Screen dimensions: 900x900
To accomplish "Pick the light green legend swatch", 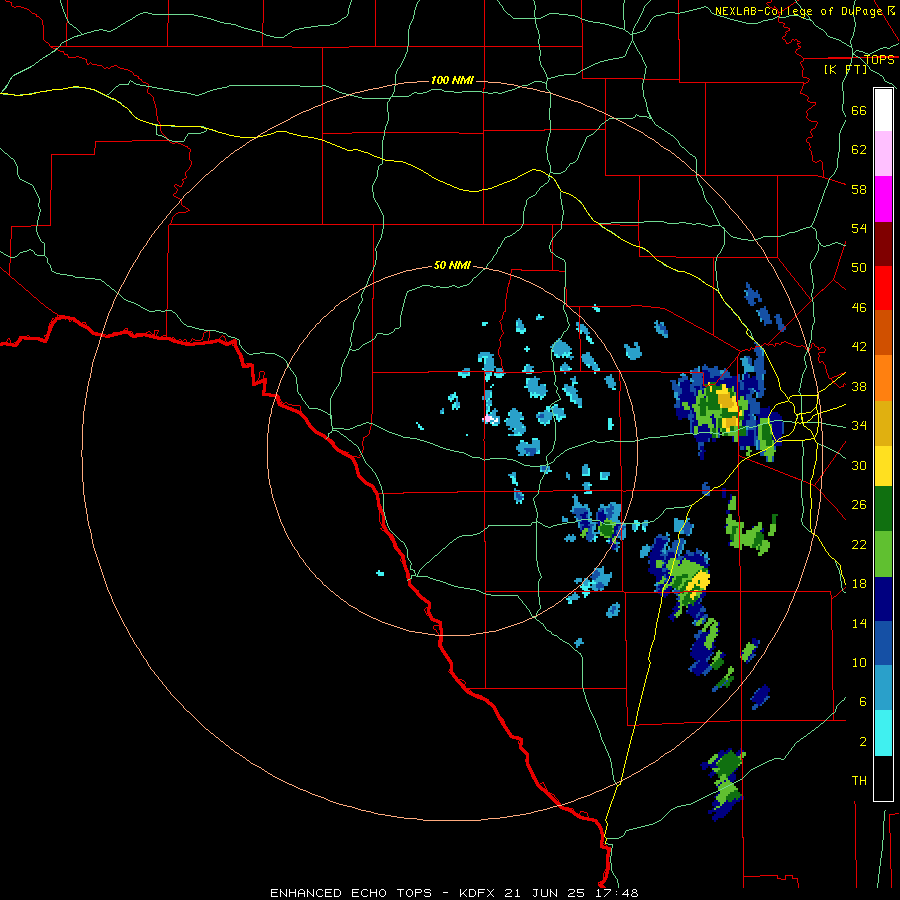I will (x=883, y=554).
